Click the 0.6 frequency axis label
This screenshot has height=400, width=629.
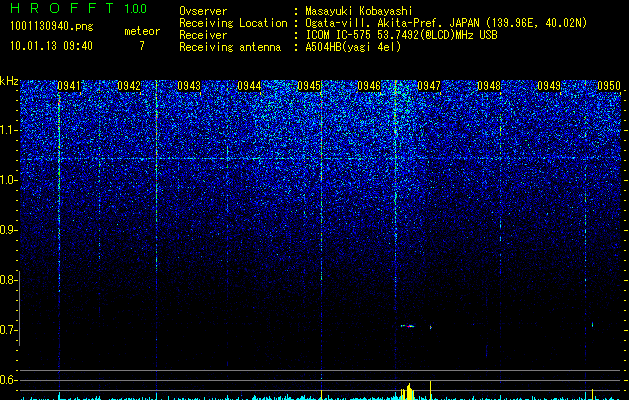coord(9,380)
